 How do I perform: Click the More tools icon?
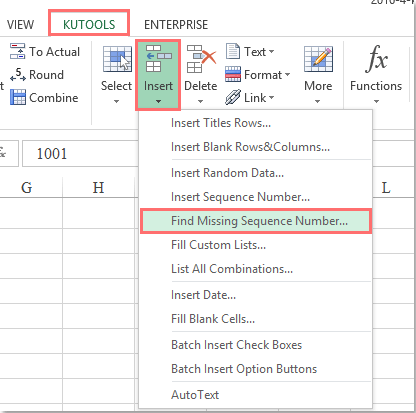click(x=318, y=59)
